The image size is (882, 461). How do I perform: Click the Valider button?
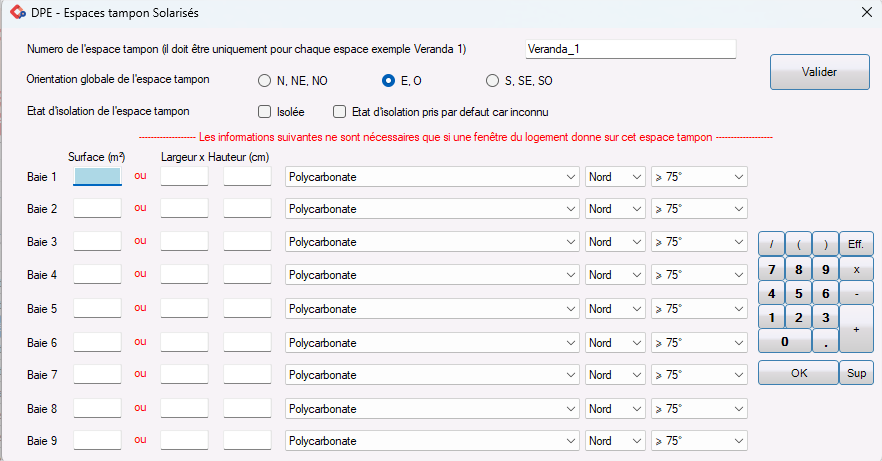point(820,72)
